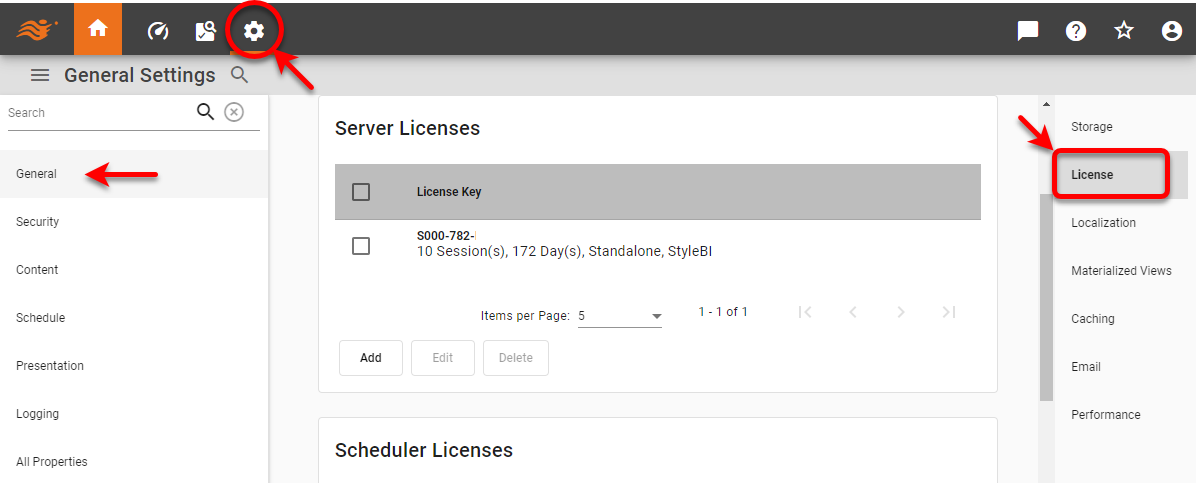Clear the sidebar search field
The image size is (1196, 483).
(x=234, y=112)
